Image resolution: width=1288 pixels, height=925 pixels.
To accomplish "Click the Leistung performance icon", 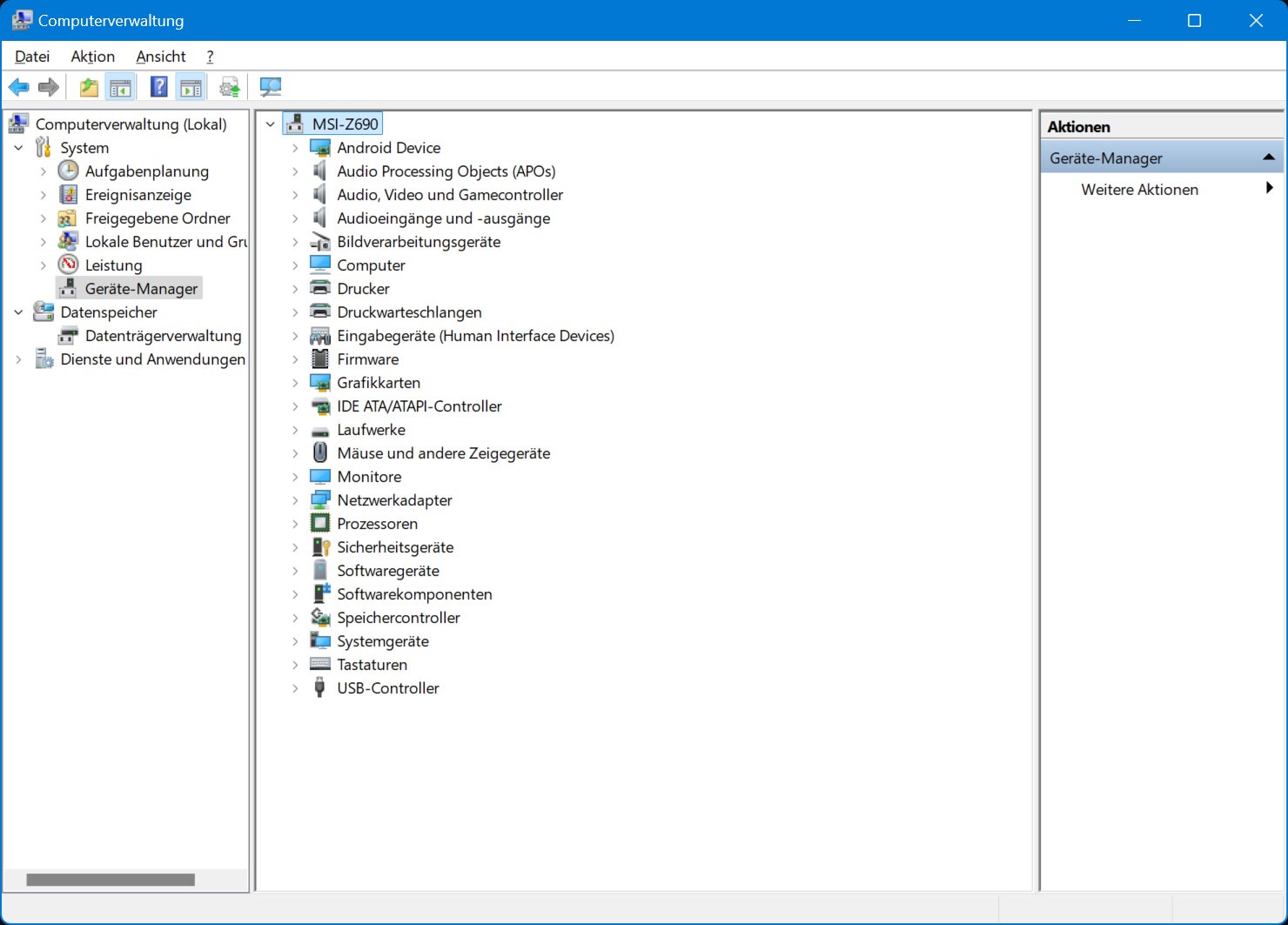I will click(x=68, y=265).
